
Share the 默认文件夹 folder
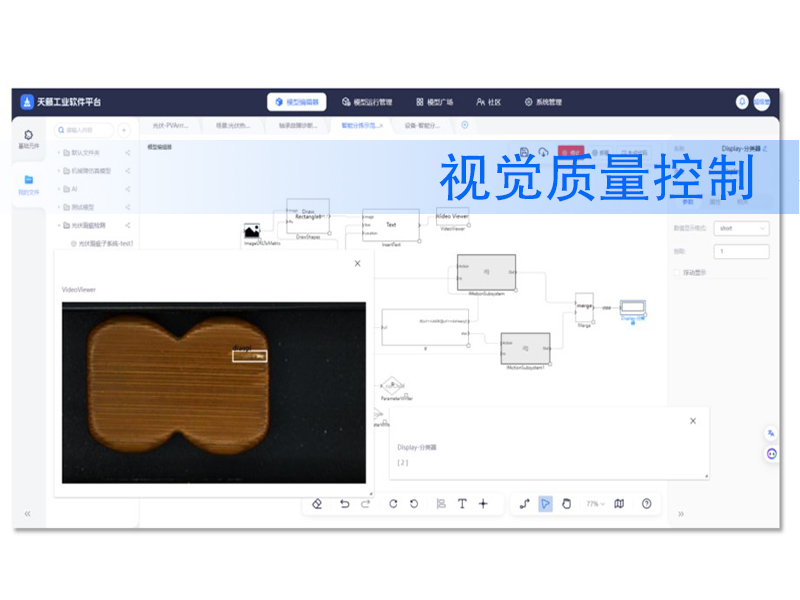tap(128, 153)
